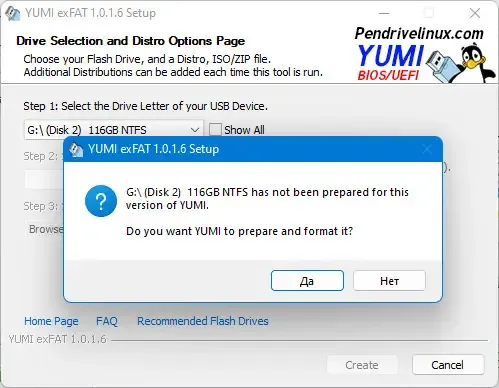Image resolution: width=499 pixels, height=388 pixels.
Task: Confirm formatting with the Да button
Action: (307, 281)
